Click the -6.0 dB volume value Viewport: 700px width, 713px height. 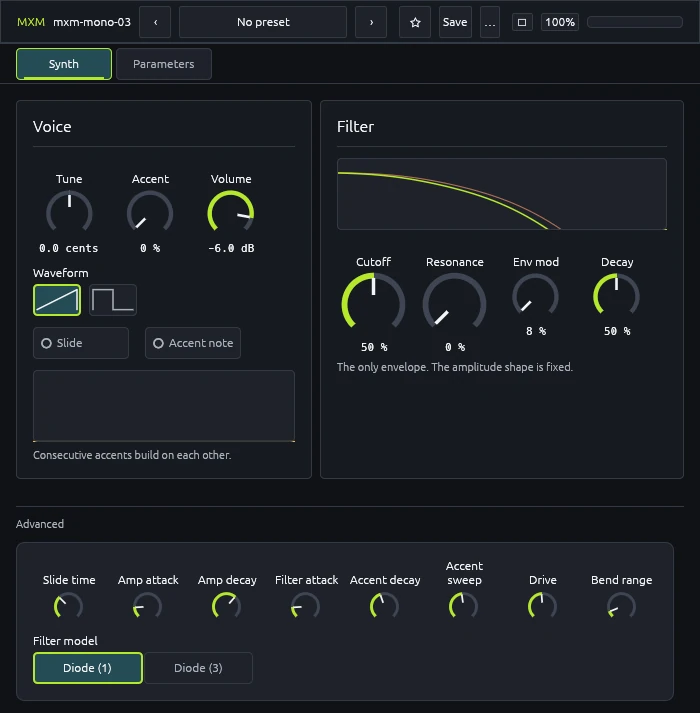click(231, 248)
